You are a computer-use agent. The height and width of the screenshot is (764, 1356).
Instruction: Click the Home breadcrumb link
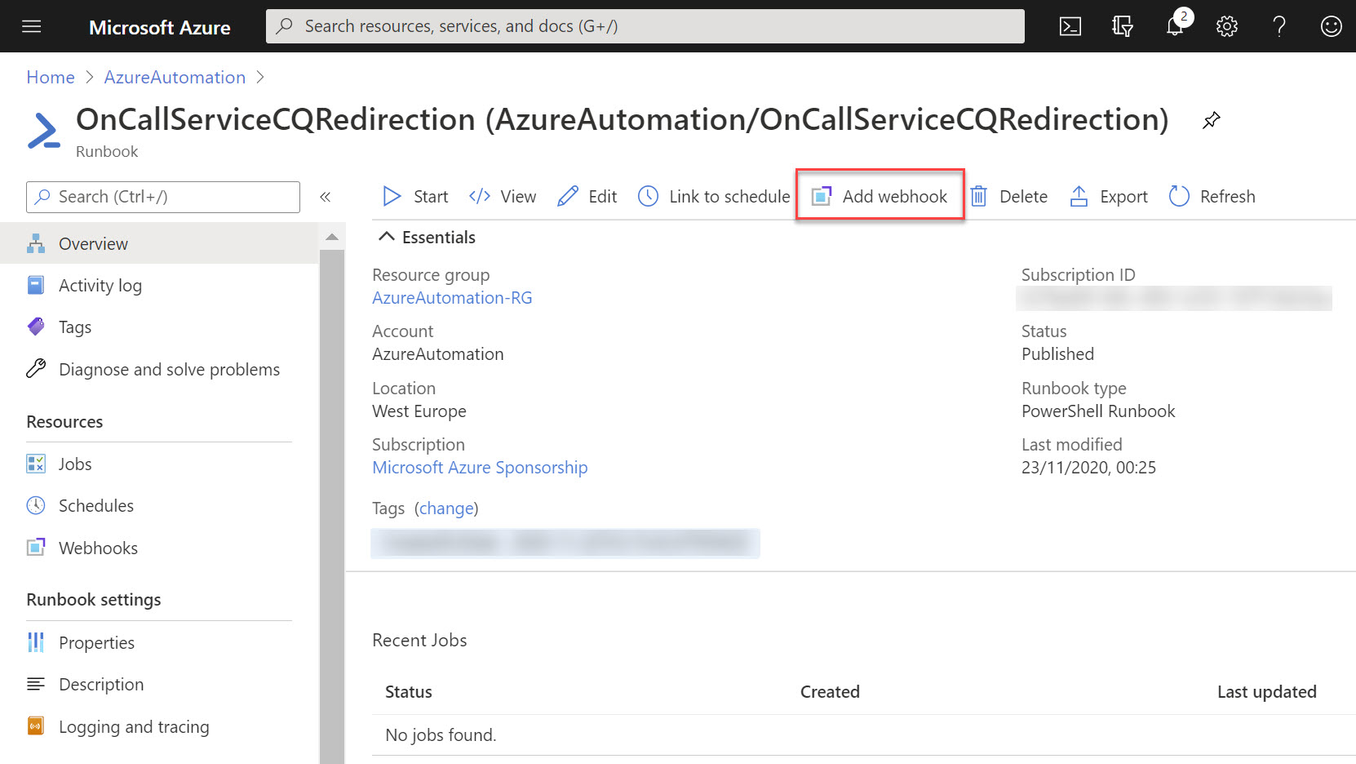coord(50,78)
